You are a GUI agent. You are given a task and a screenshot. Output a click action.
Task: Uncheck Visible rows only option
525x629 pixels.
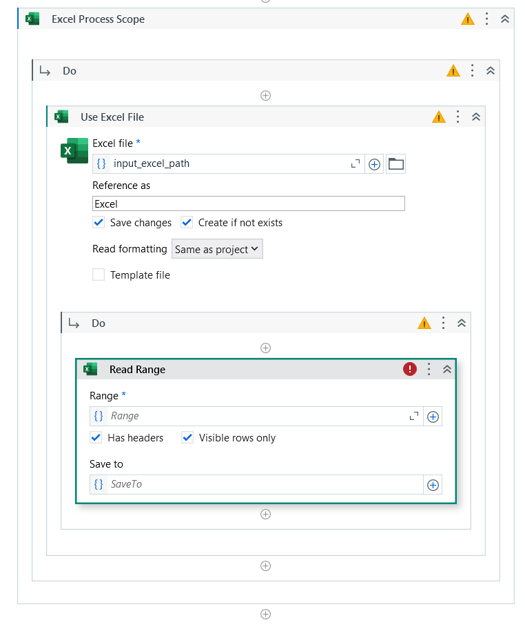tap(187, 438)
